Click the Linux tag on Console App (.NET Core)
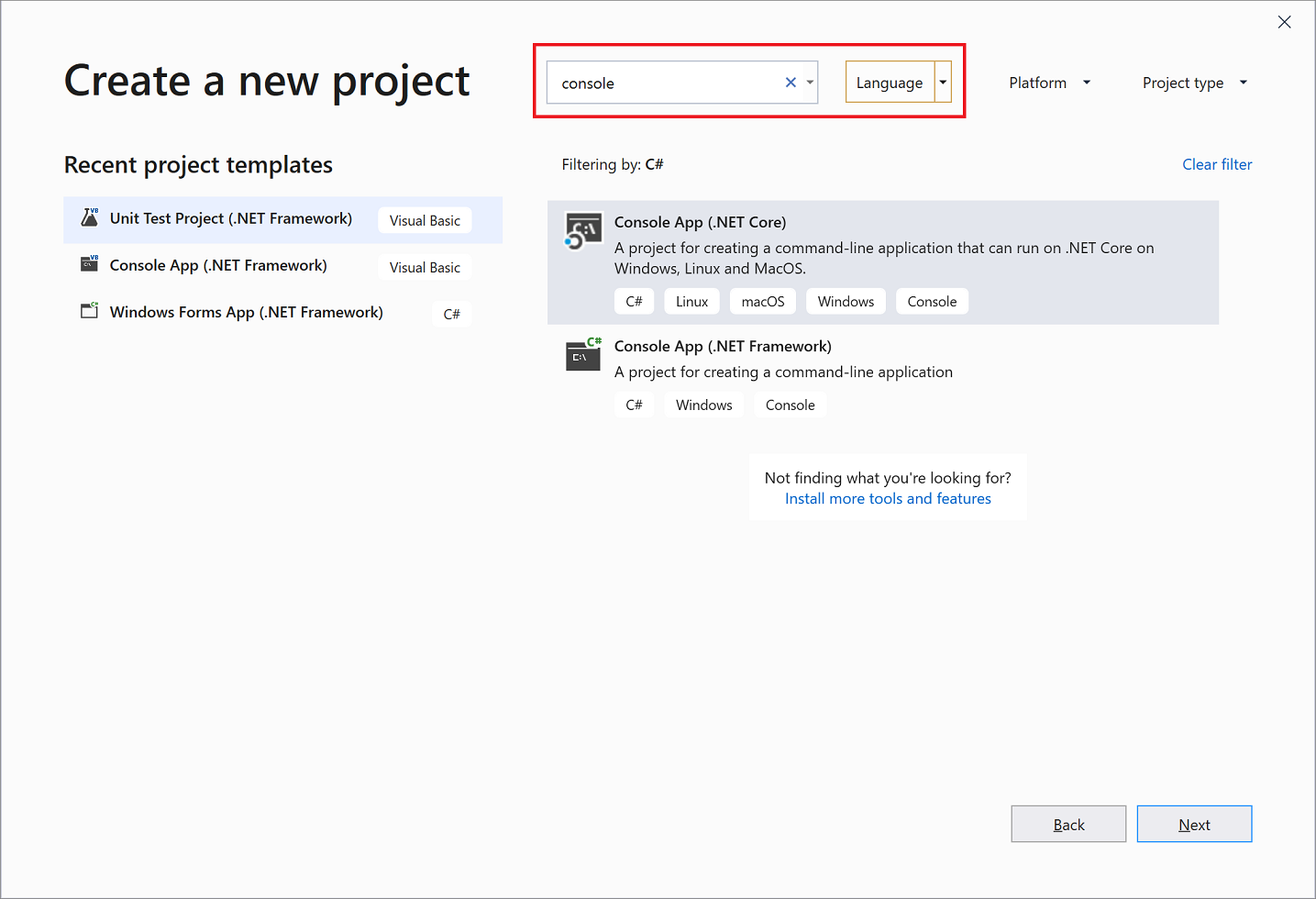This screenshot has width=1316, height=899. tap(691, 302)
